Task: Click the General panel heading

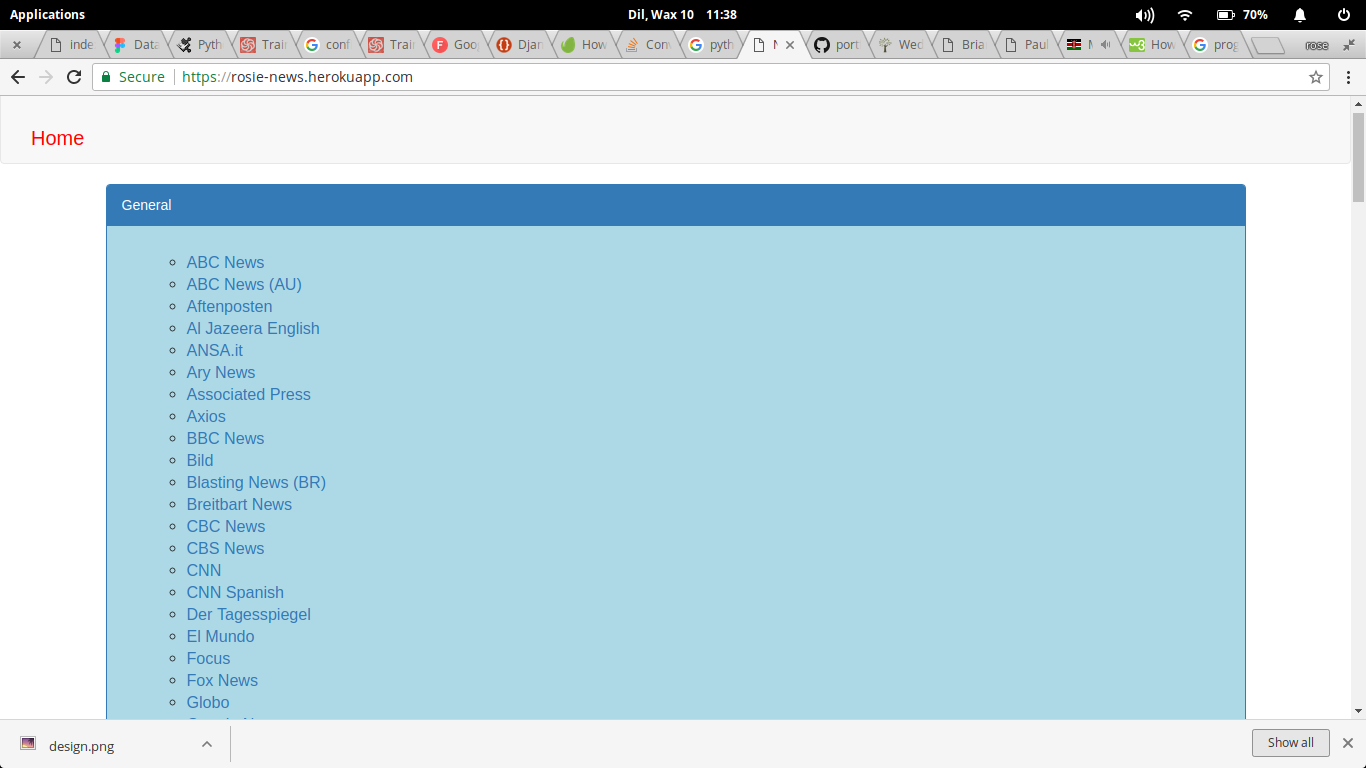Action: point(676,205)
